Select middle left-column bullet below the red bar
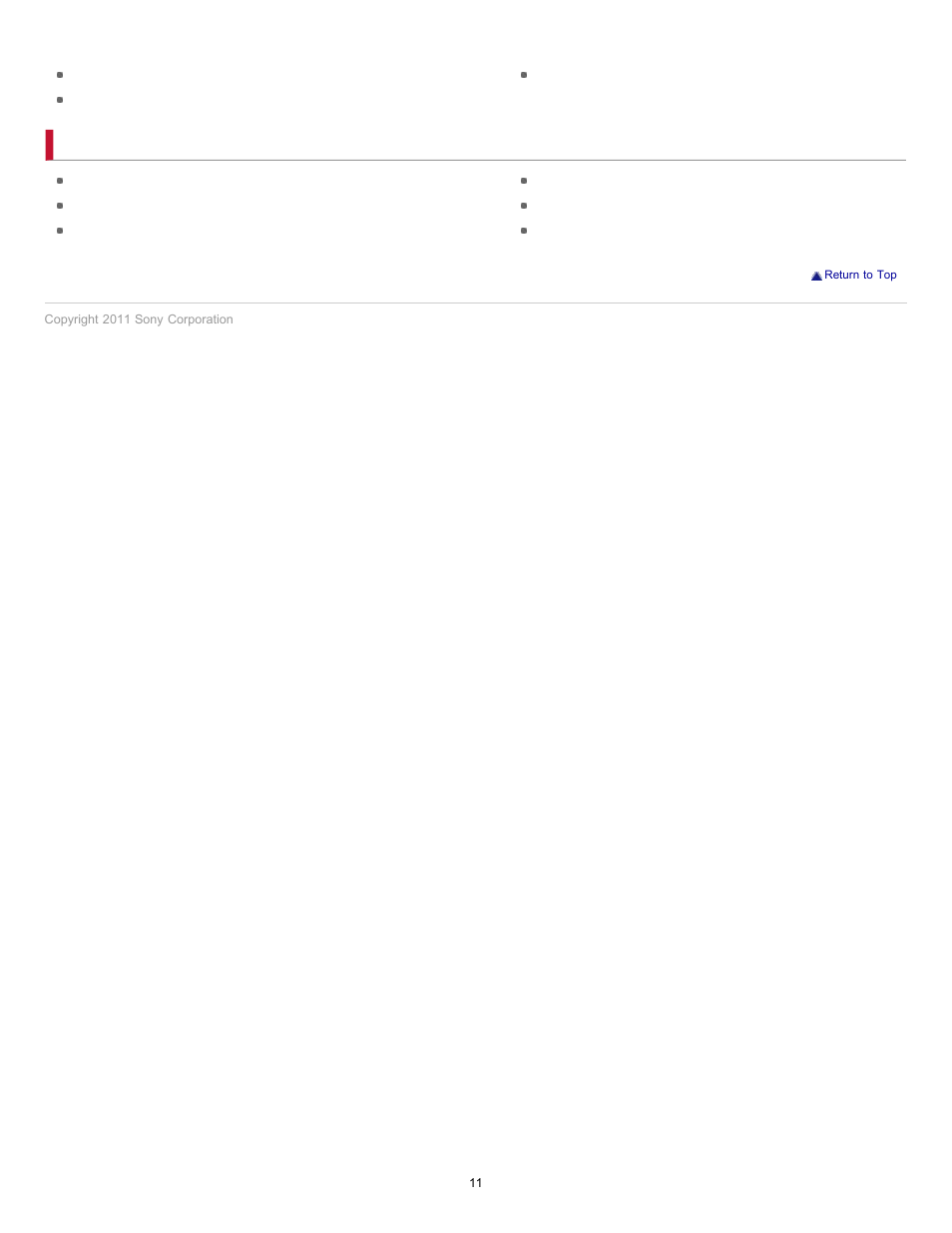 pos(60,206)
